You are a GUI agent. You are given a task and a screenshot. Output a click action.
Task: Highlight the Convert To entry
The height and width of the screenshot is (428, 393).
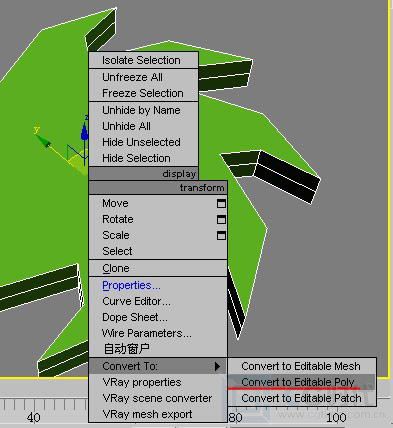click(x=158, y=366)
